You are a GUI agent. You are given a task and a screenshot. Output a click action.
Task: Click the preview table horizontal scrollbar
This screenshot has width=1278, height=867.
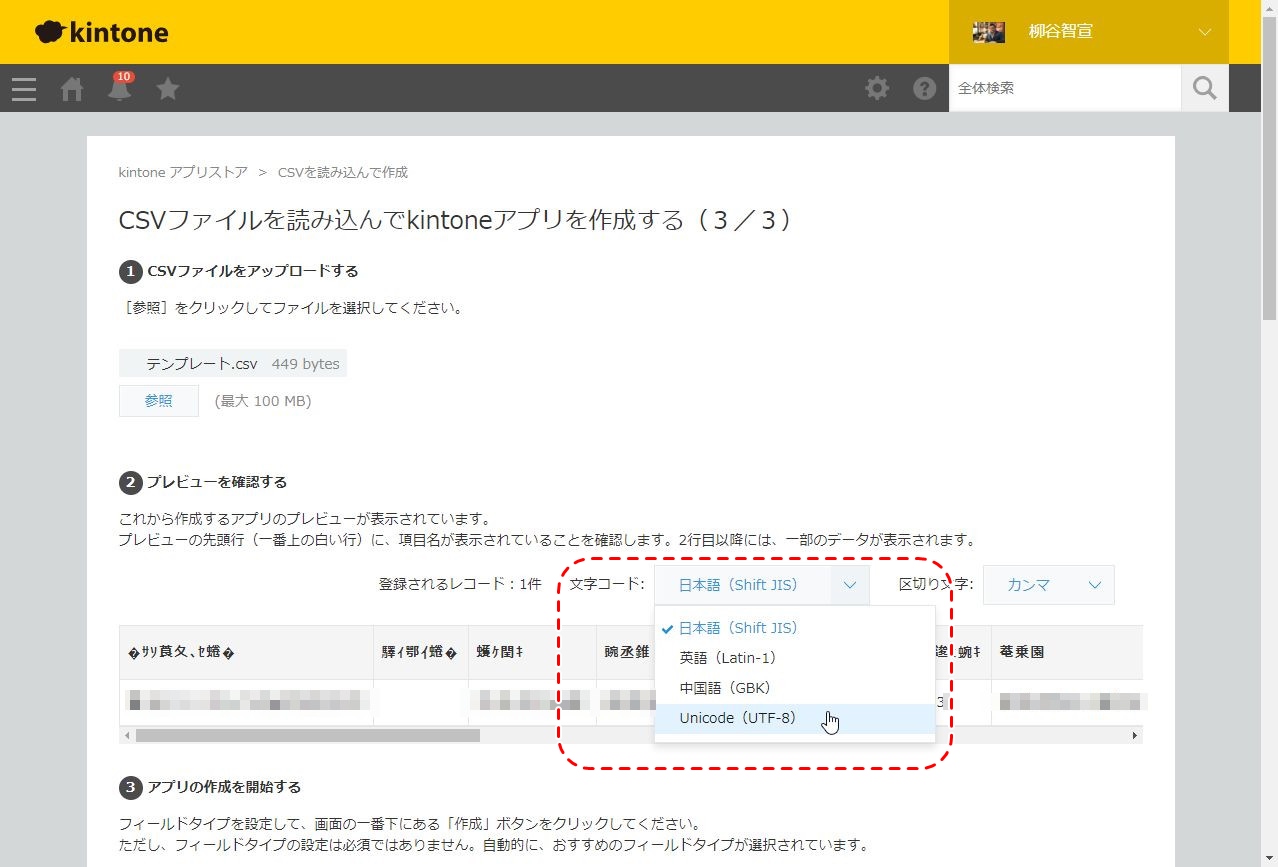click(x=307, y=735)
